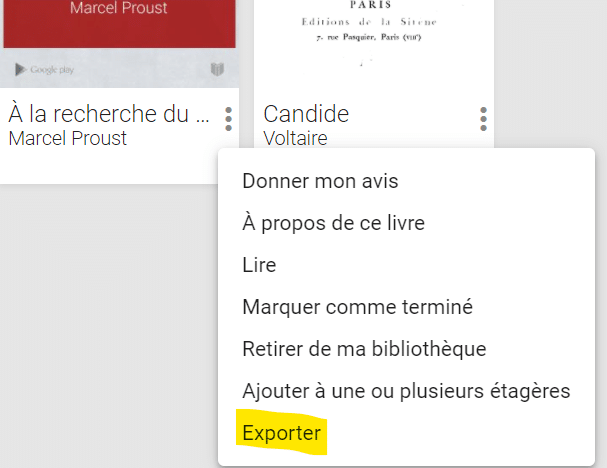Choose À propos de ce livre

coord(333,223)
